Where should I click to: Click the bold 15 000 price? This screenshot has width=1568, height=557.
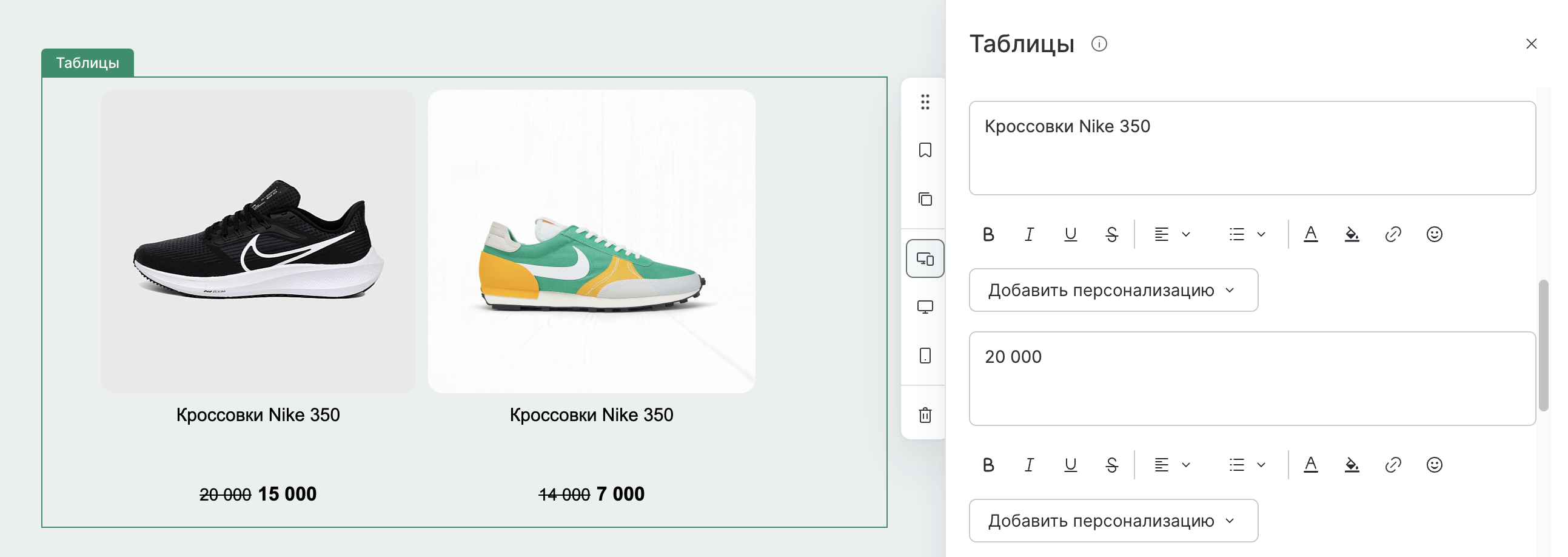click(287, 495)
